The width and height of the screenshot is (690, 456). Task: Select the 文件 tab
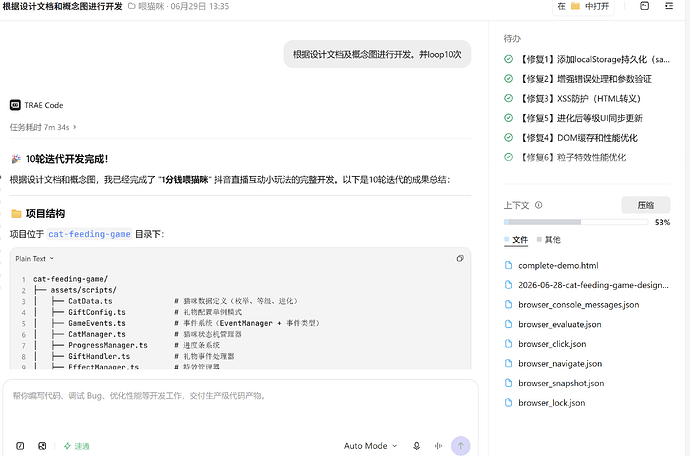pos(516,239)
